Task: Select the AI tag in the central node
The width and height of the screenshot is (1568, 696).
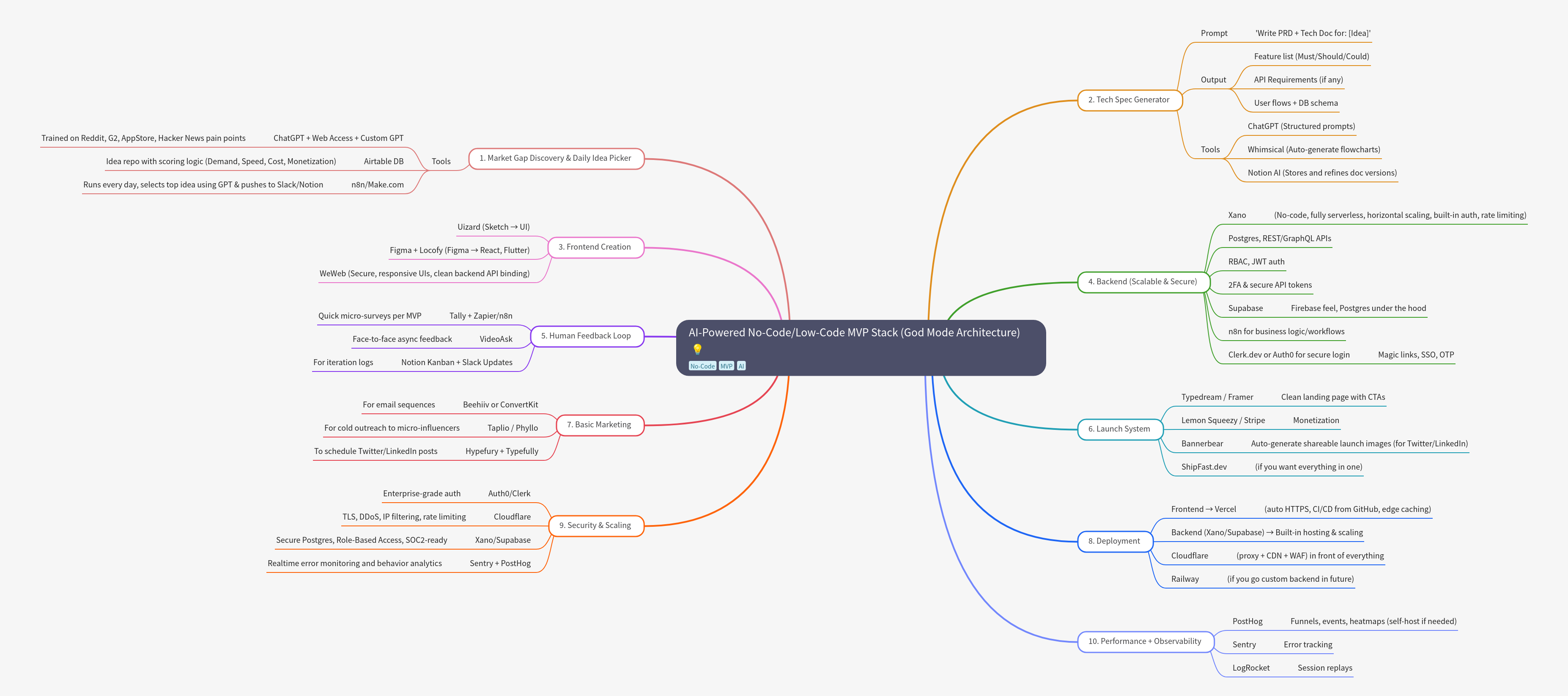Action: (x=741, y=366)
